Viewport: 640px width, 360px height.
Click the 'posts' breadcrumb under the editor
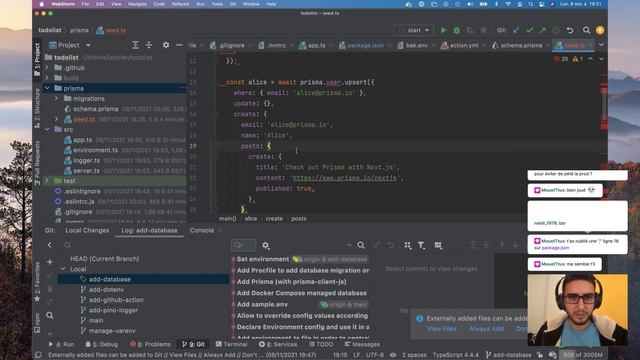299,219
